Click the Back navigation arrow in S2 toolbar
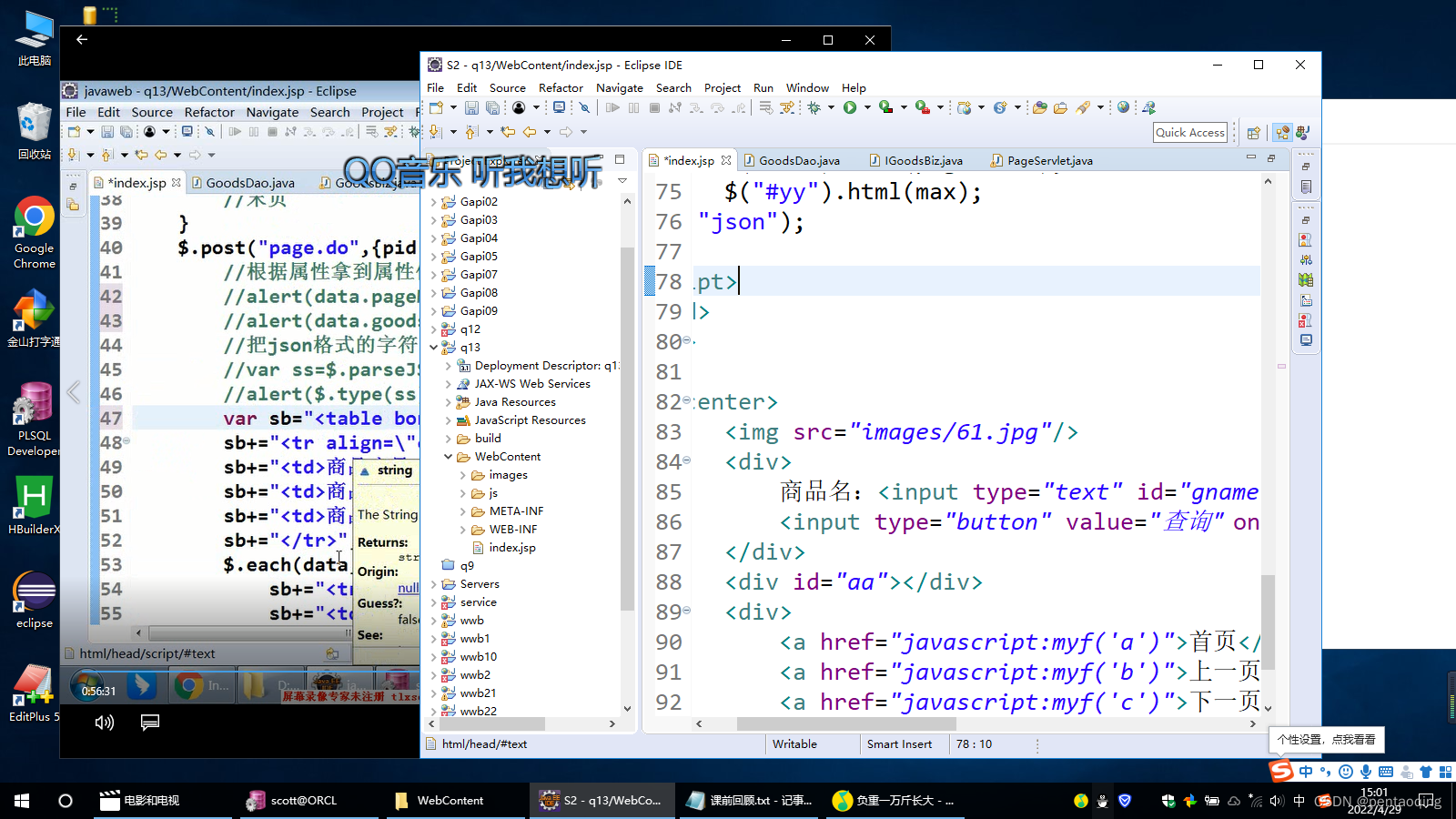 530,132
